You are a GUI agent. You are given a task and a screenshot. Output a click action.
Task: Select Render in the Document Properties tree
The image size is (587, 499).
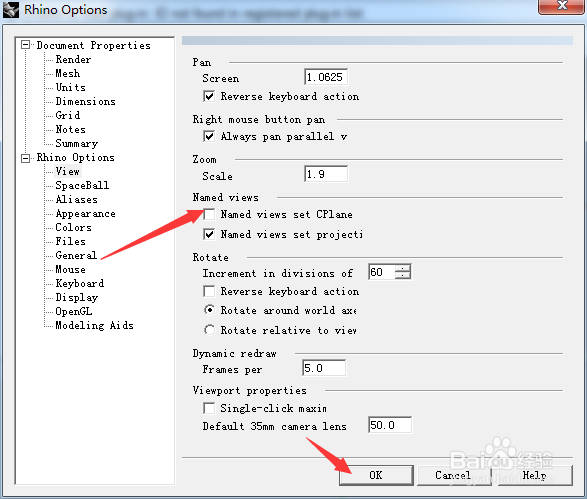tap(73, 60)
